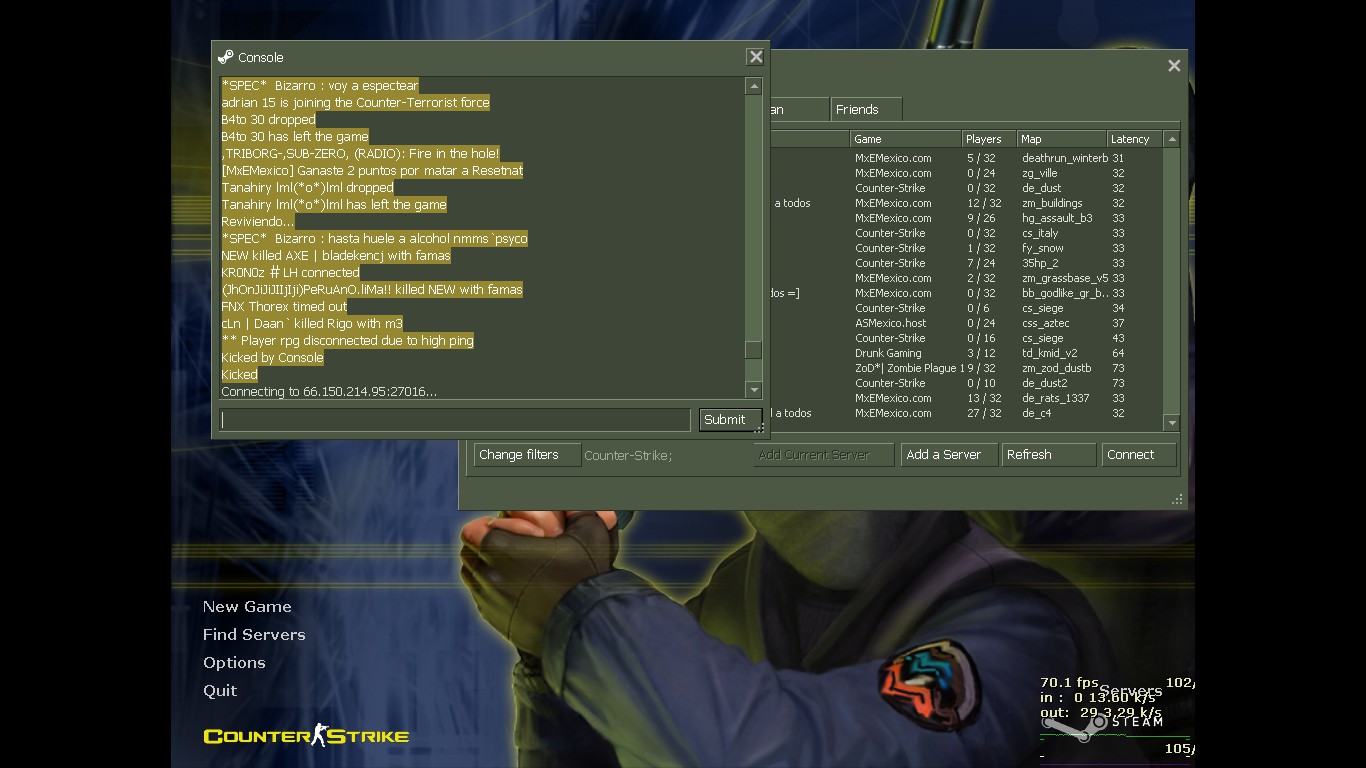Image resolution: width=1366 pixels, height=768 pixels.
Task: Click the Console scrollbar thumb
Action: click(754, 349)
